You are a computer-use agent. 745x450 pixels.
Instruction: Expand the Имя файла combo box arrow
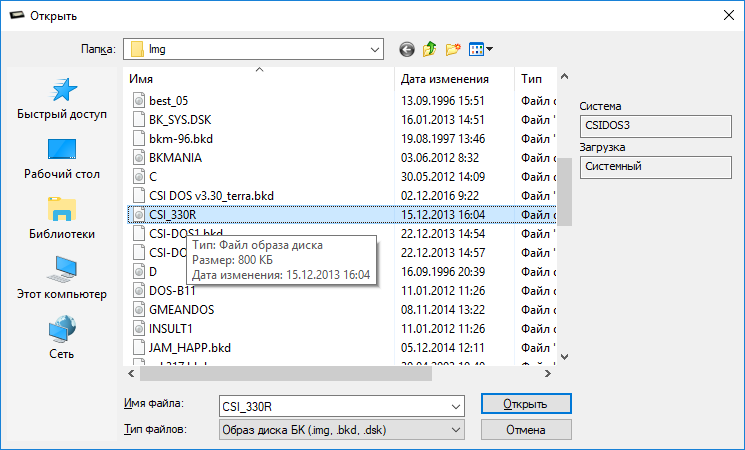(x=456, y=405)
